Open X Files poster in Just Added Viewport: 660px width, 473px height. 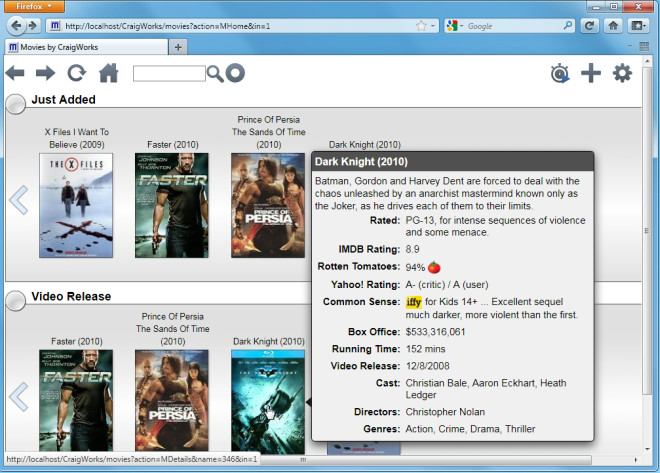76,205
